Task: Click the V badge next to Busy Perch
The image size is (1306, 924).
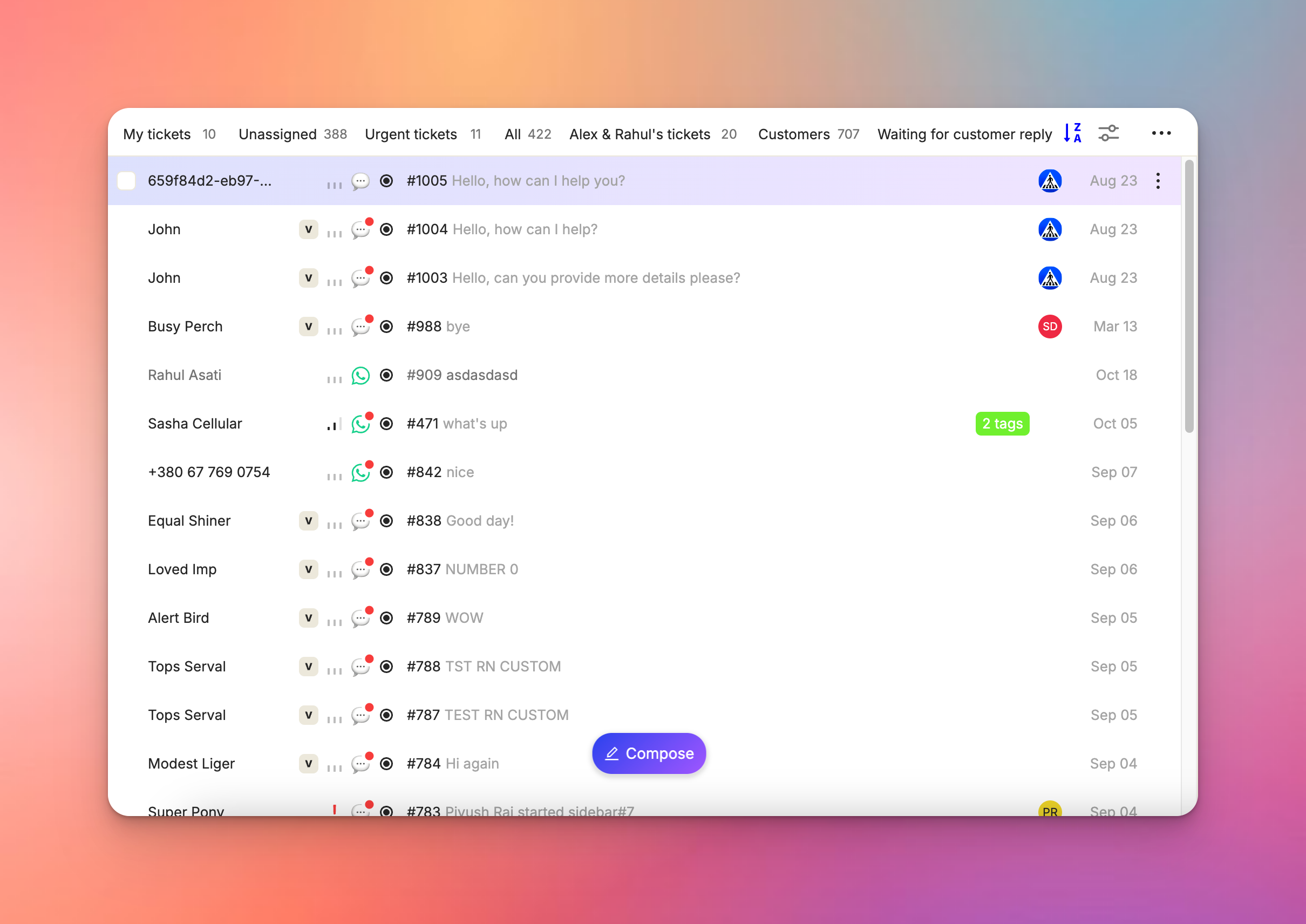Action: coord(308,327)
